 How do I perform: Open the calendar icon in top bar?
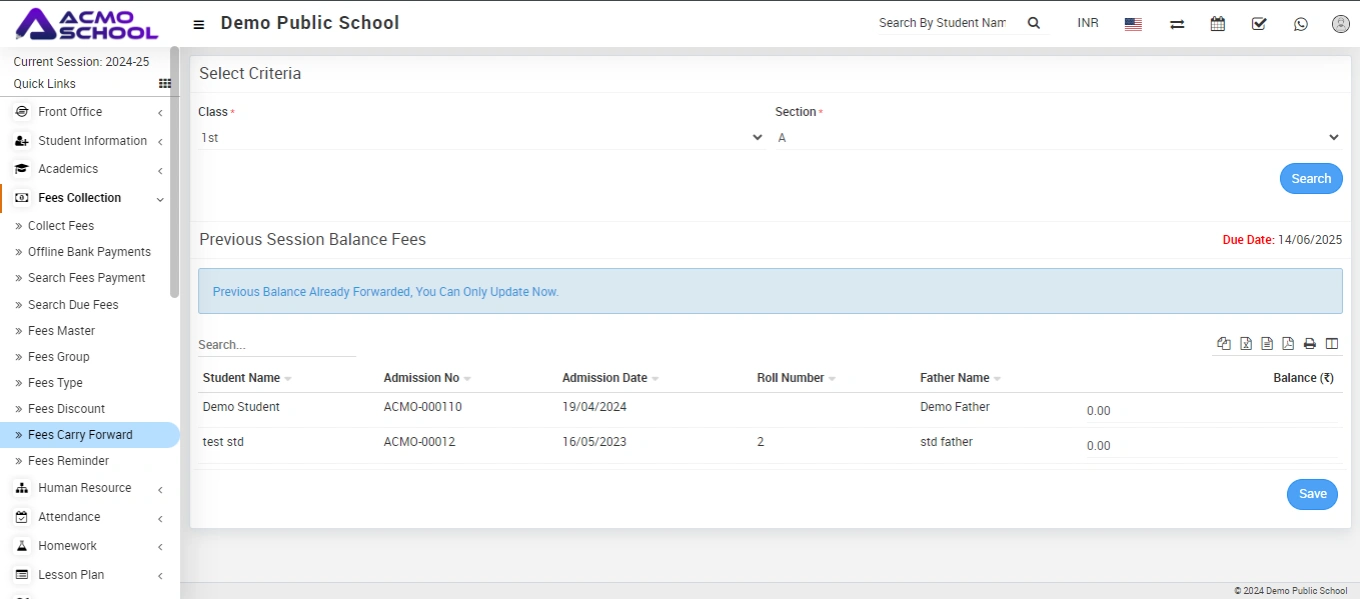(1217, 24)
